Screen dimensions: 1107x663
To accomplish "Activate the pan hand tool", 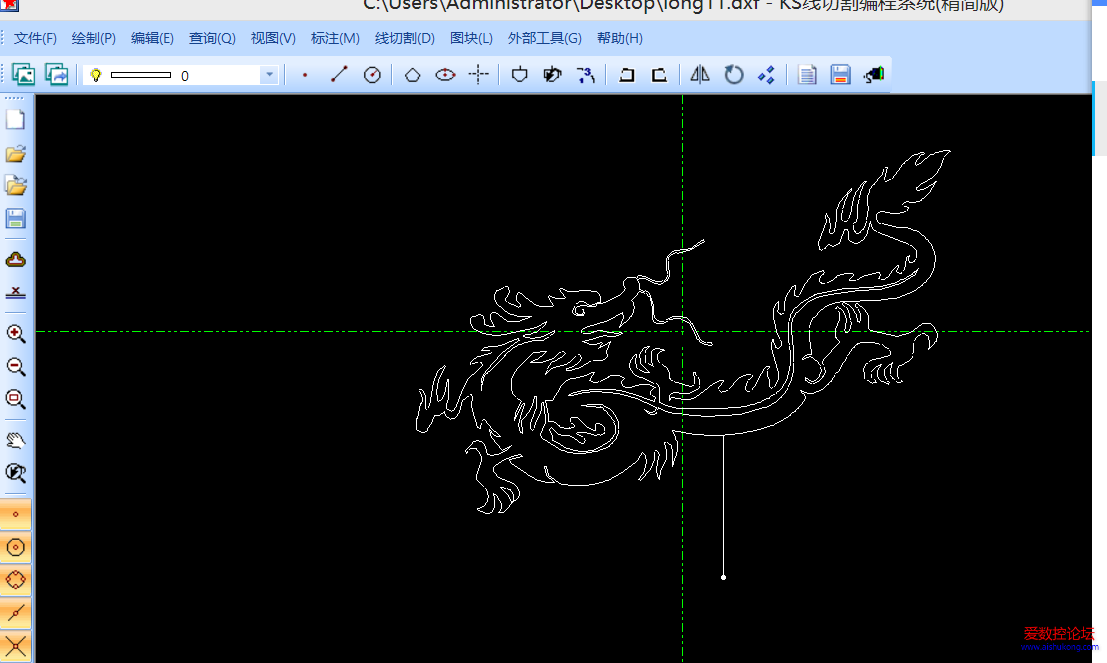I will pos(16,440).
